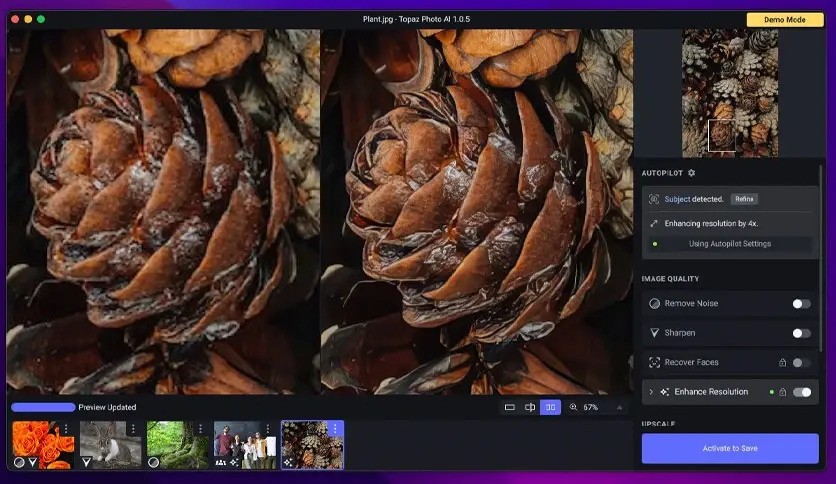Click the sharpen icon on rabbit thumbnail

click(86, 462)
